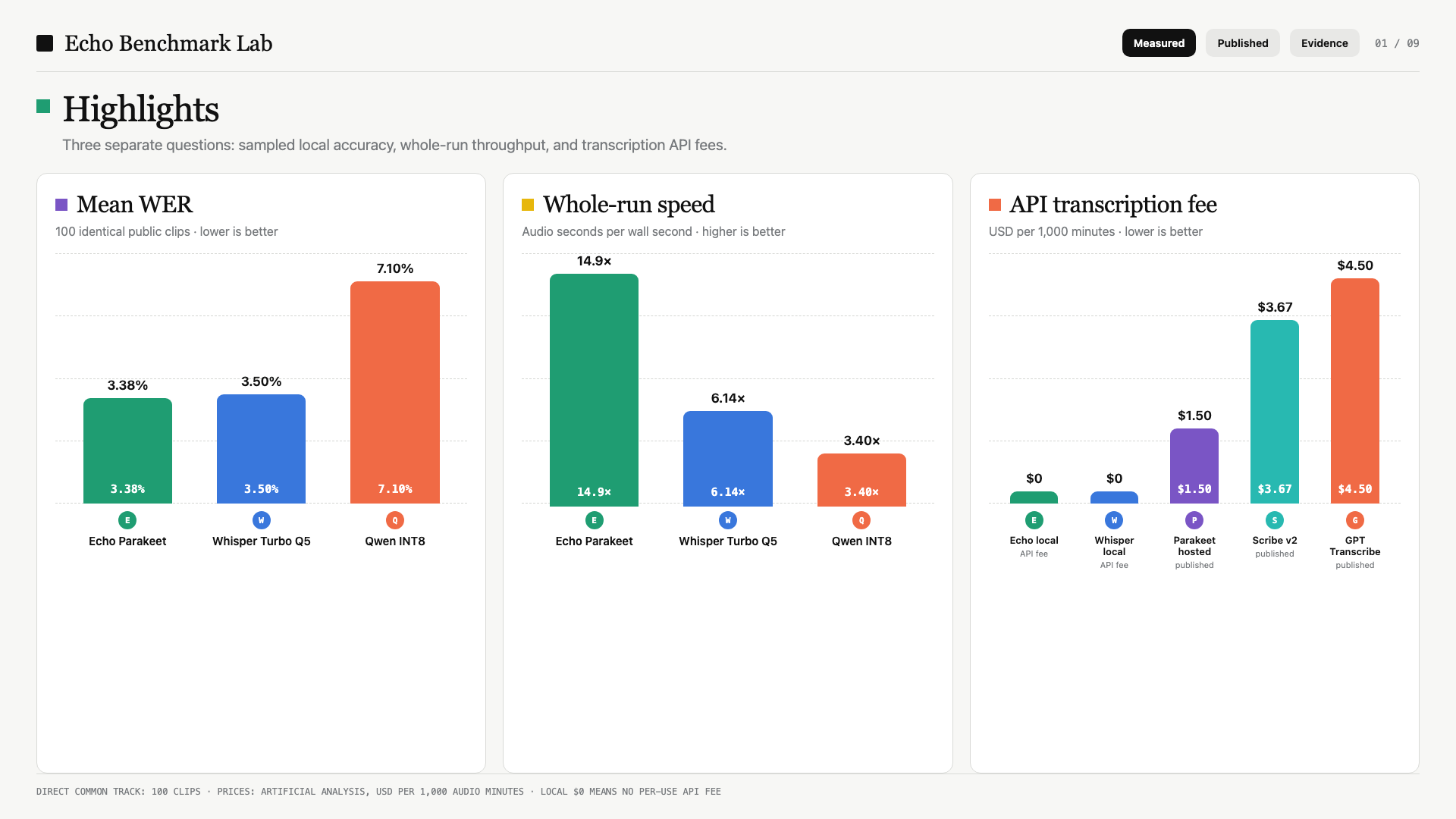Select the green 14.9× speed bar
Screen dimensions: 1456x819
pos(594,390)
